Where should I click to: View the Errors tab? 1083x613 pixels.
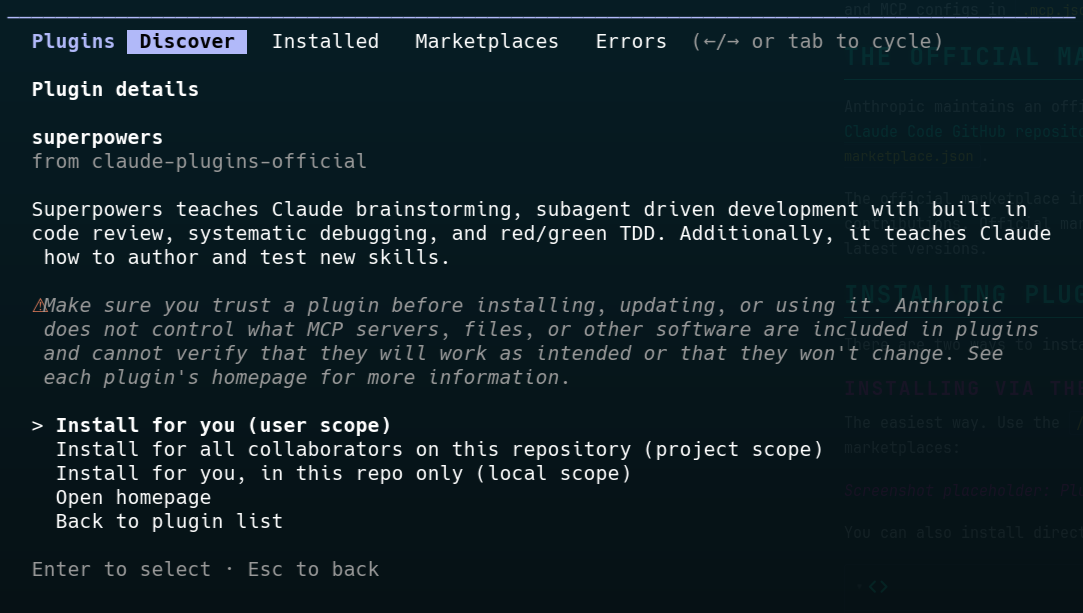(x=631, y=41)
